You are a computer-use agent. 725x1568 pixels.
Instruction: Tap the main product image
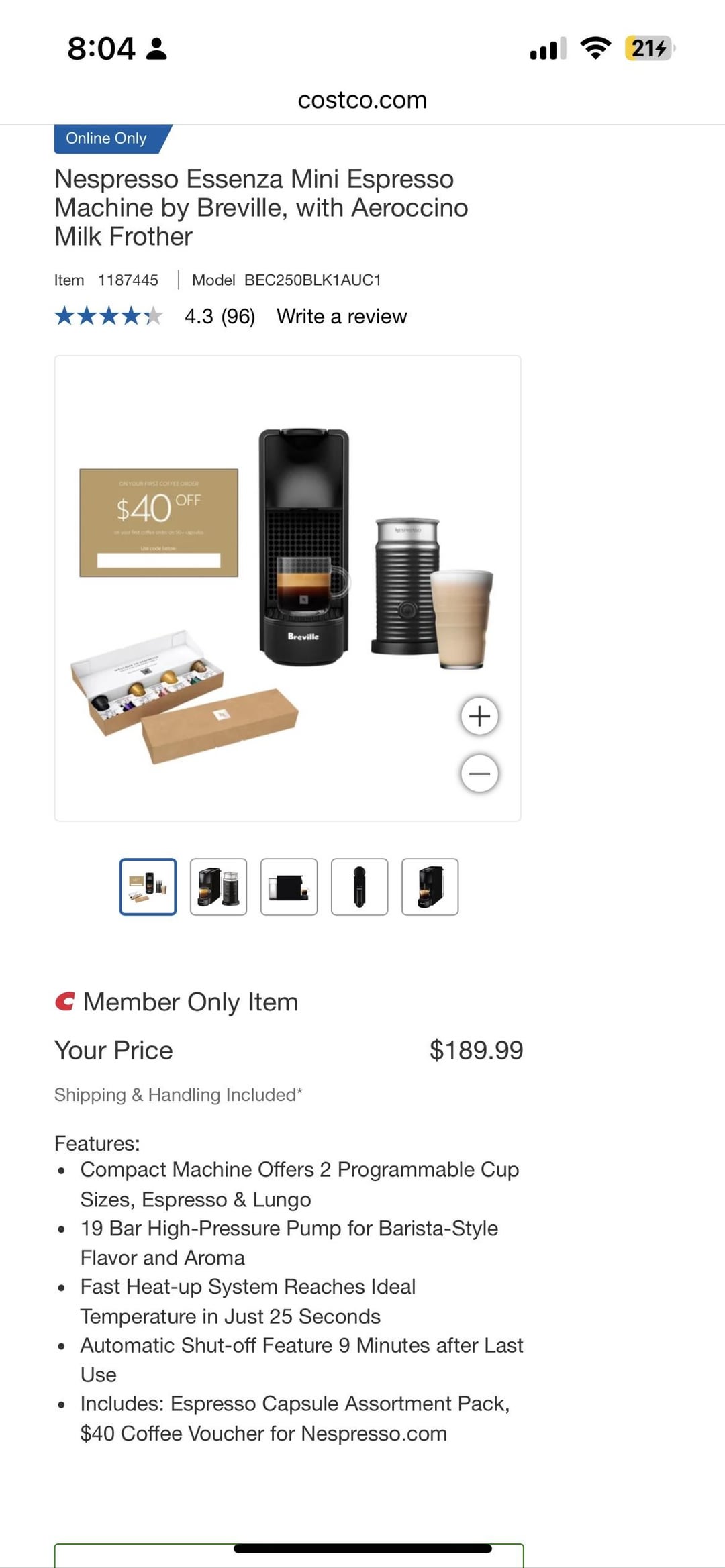tap(288, 588)
